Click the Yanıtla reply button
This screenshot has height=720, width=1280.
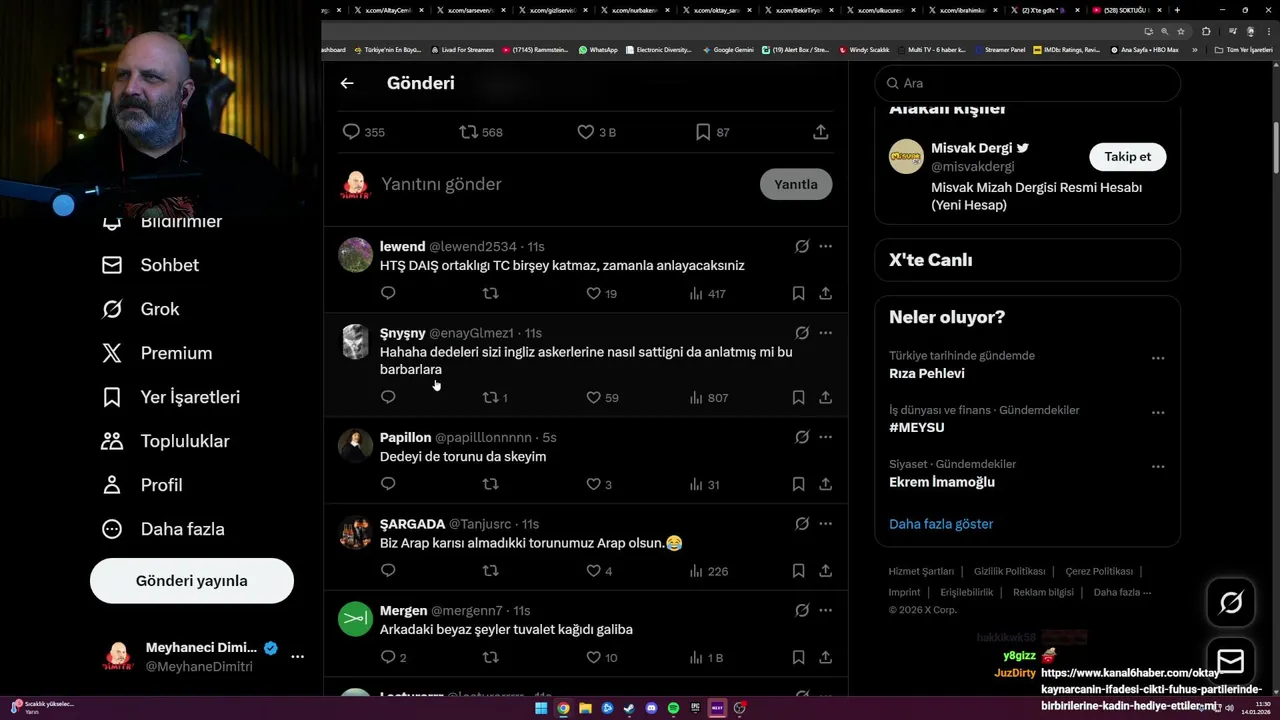pos(796,184)
